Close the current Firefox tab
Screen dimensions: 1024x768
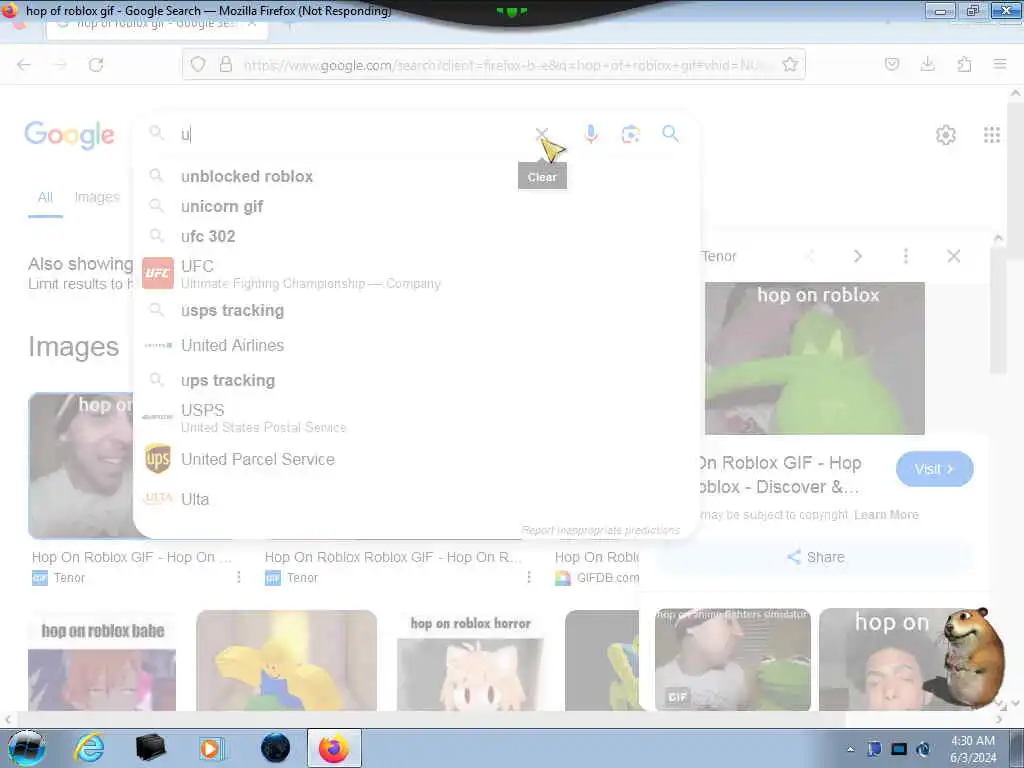click(x=251, y=24)
